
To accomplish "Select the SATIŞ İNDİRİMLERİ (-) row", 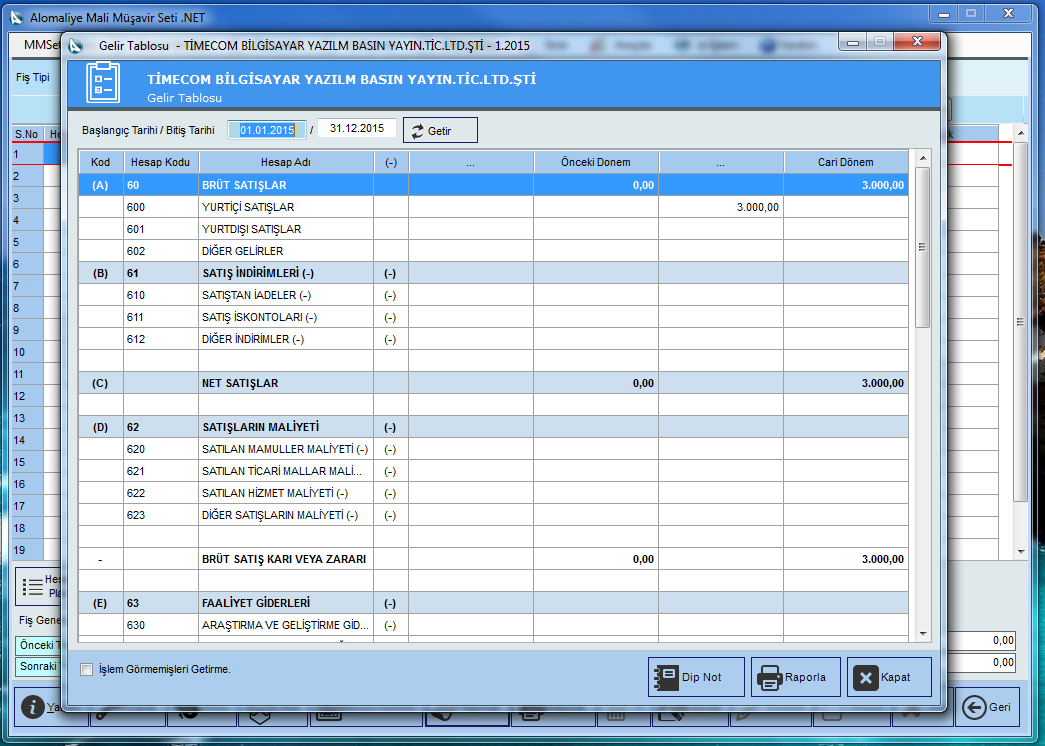I will point(493,273).
